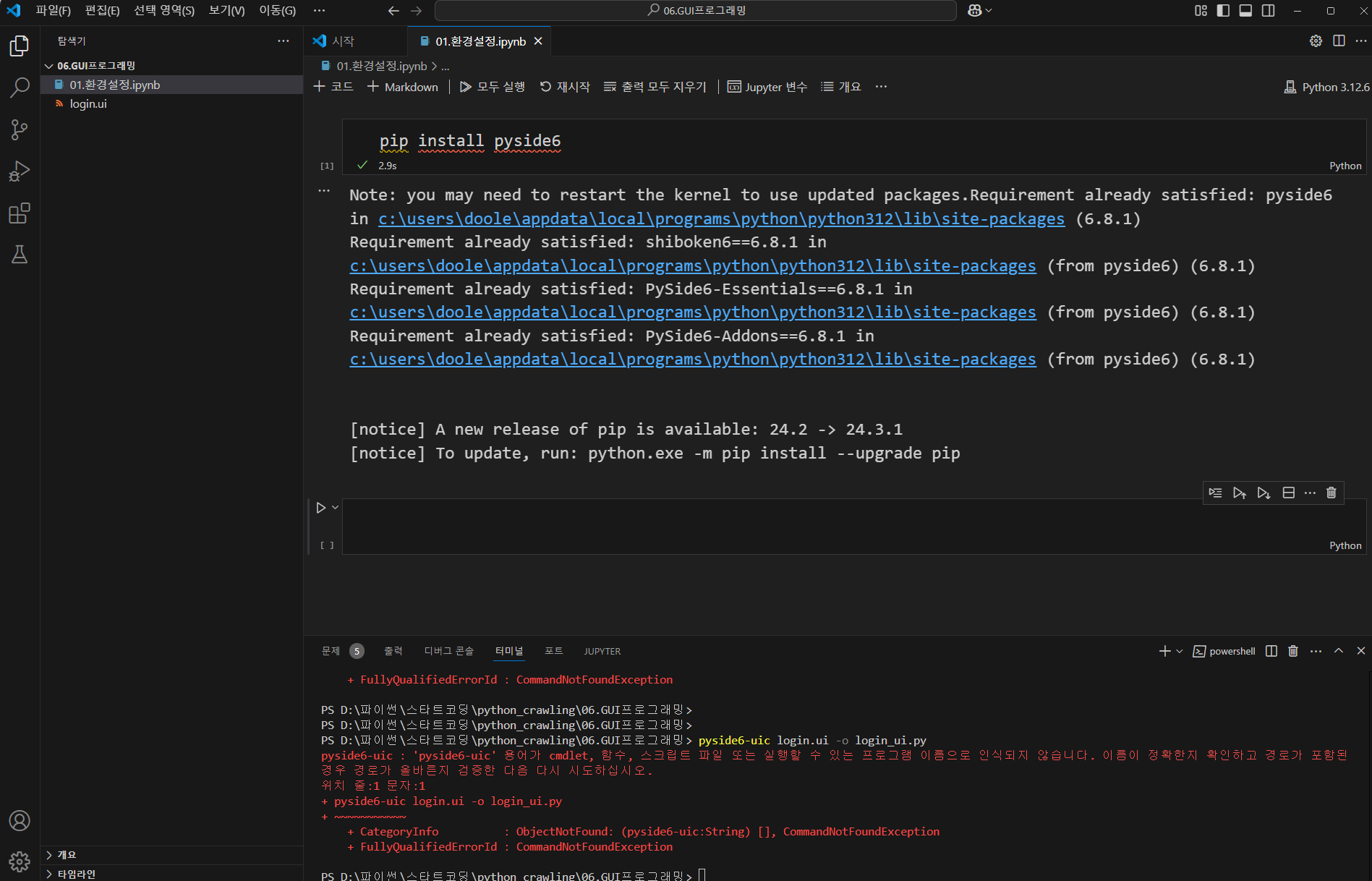Open the Testing flask icon view
The width and height of the screenshot is (1372, 881).
point(20,255)
